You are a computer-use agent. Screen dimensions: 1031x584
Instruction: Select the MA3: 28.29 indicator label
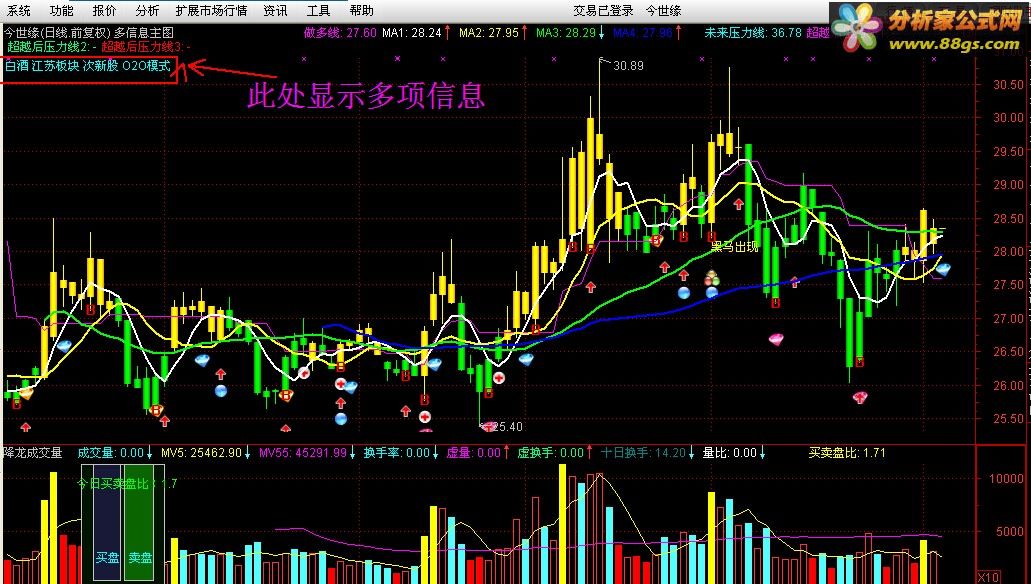[565, 32]
